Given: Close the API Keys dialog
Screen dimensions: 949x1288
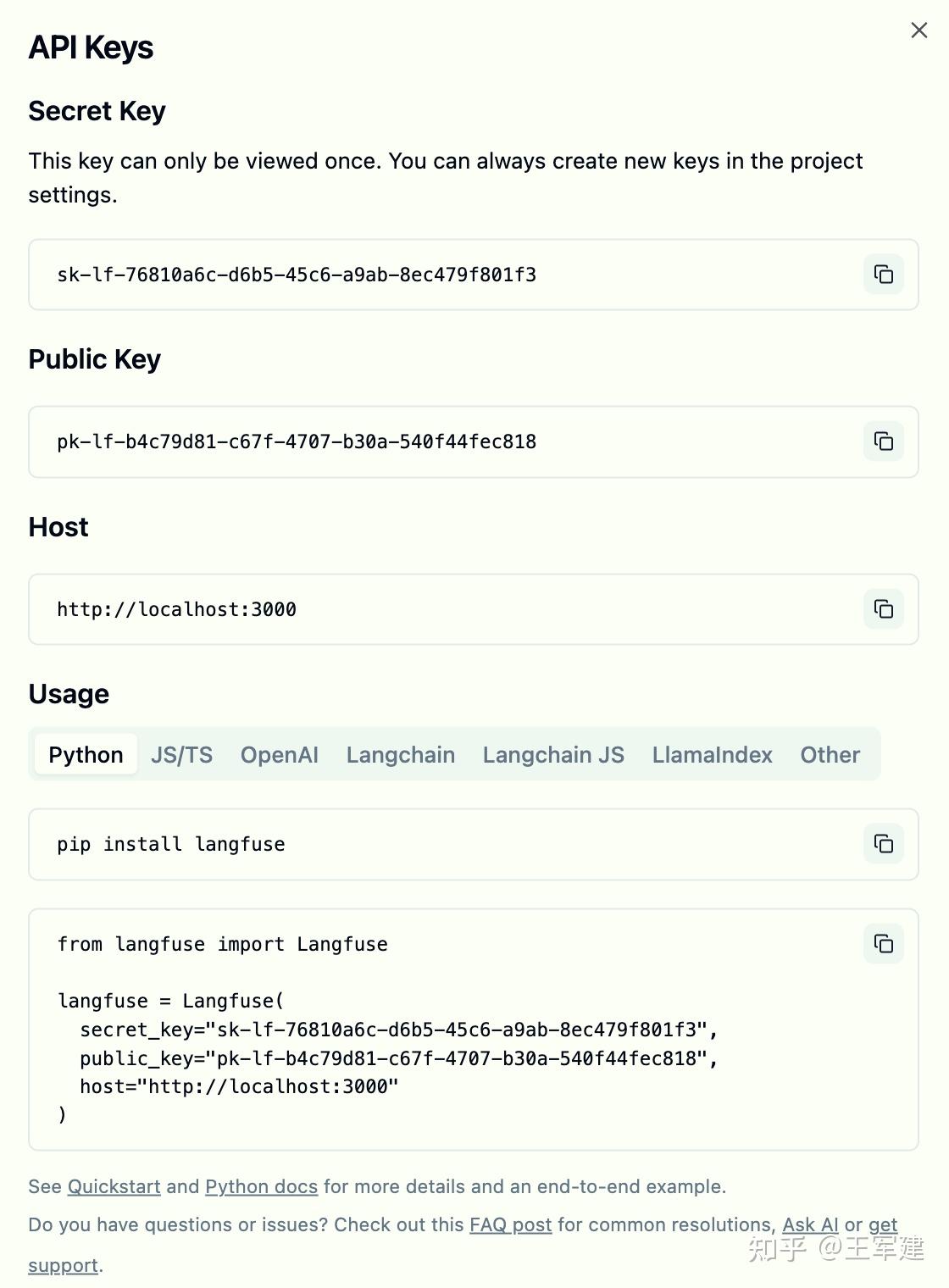Looking at the screenshot, I should (x=918, y=30).
